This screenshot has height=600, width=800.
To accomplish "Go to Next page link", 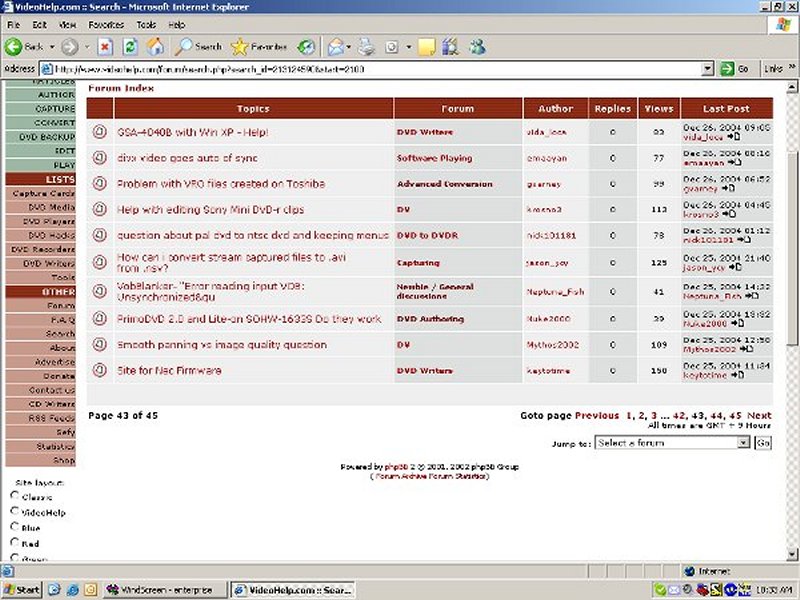I will coord(759,415).
